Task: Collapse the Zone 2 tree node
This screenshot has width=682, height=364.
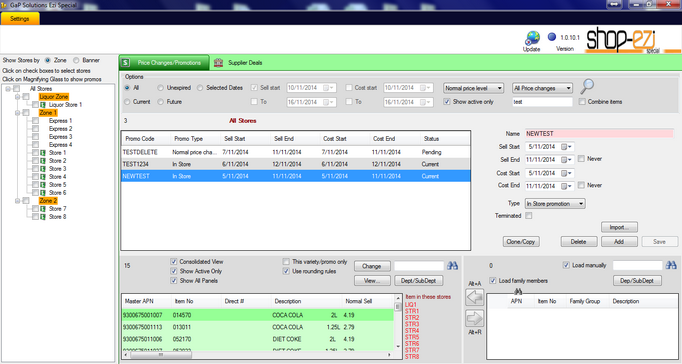Action: (x=17, y=201)
